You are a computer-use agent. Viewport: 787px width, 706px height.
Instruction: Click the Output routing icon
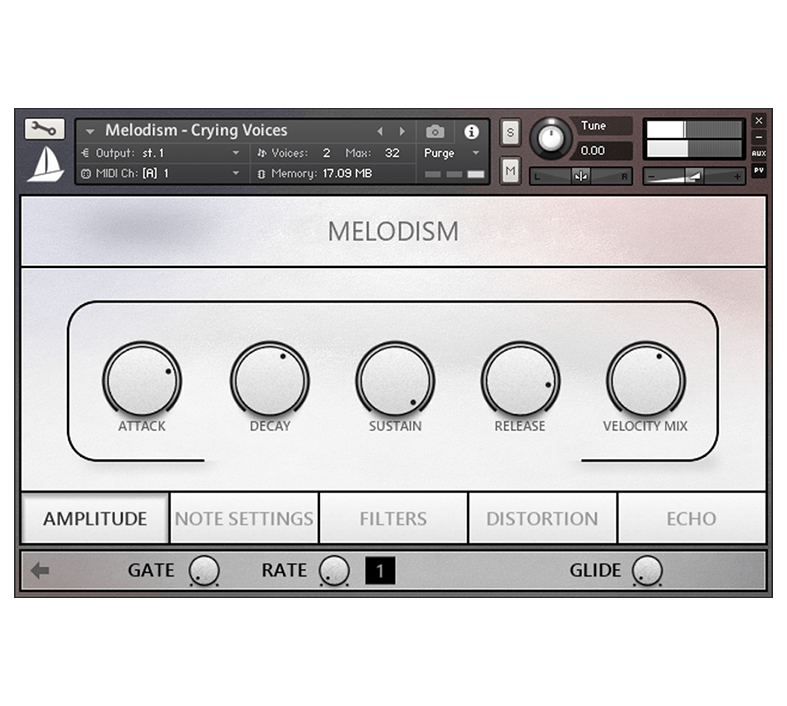[x=85, y=153]
